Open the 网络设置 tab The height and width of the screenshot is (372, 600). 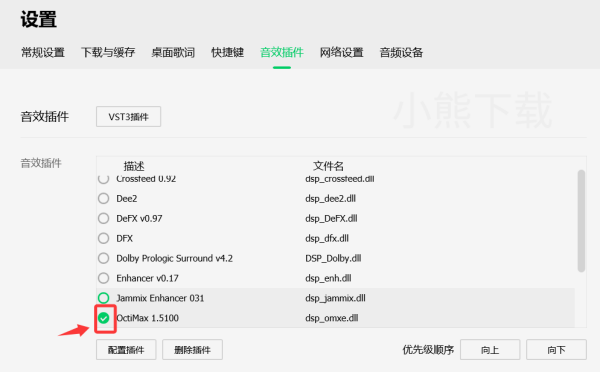(341, 52)
